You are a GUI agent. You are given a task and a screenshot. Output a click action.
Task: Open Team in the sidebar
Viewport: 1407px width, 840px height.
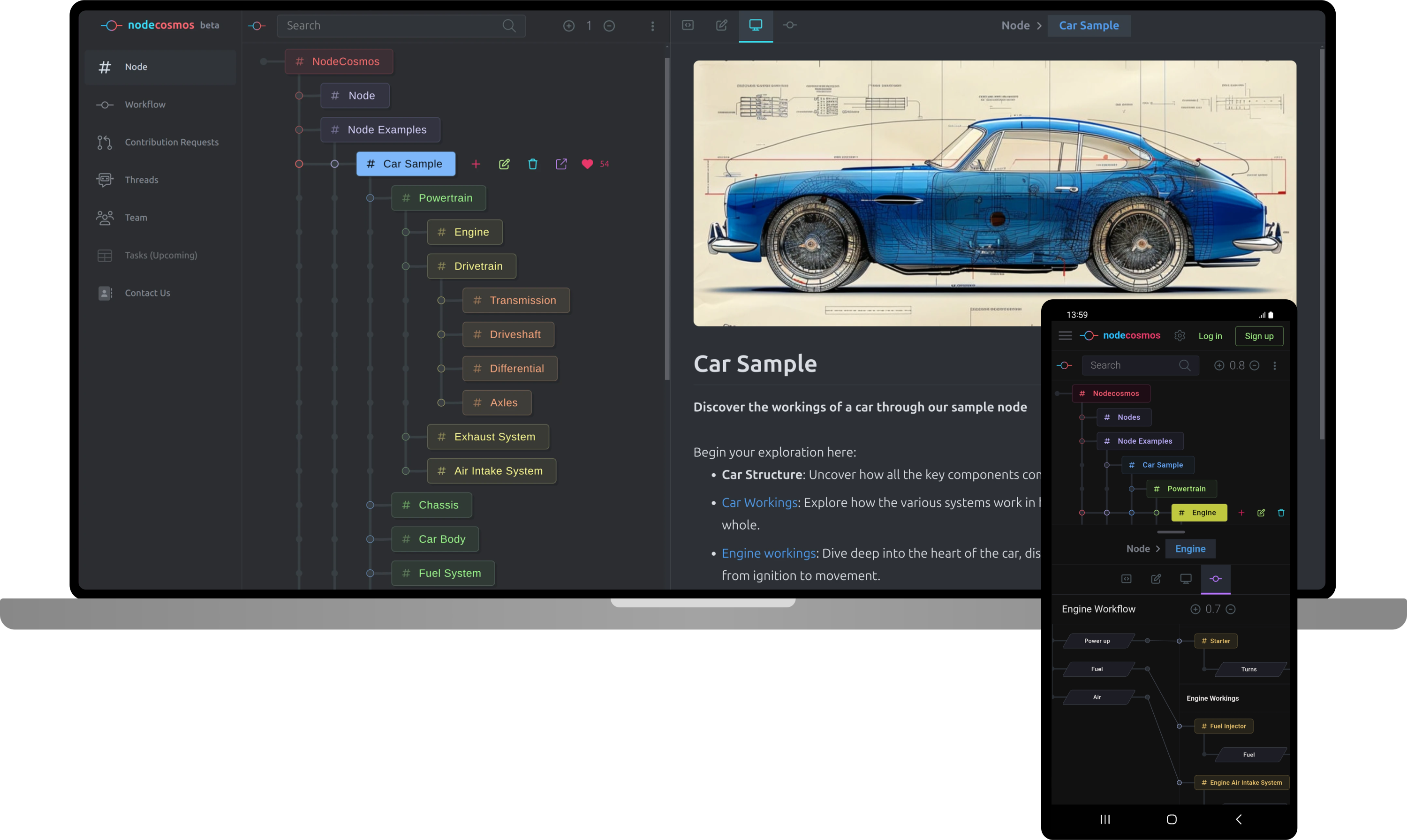point(160,217)
